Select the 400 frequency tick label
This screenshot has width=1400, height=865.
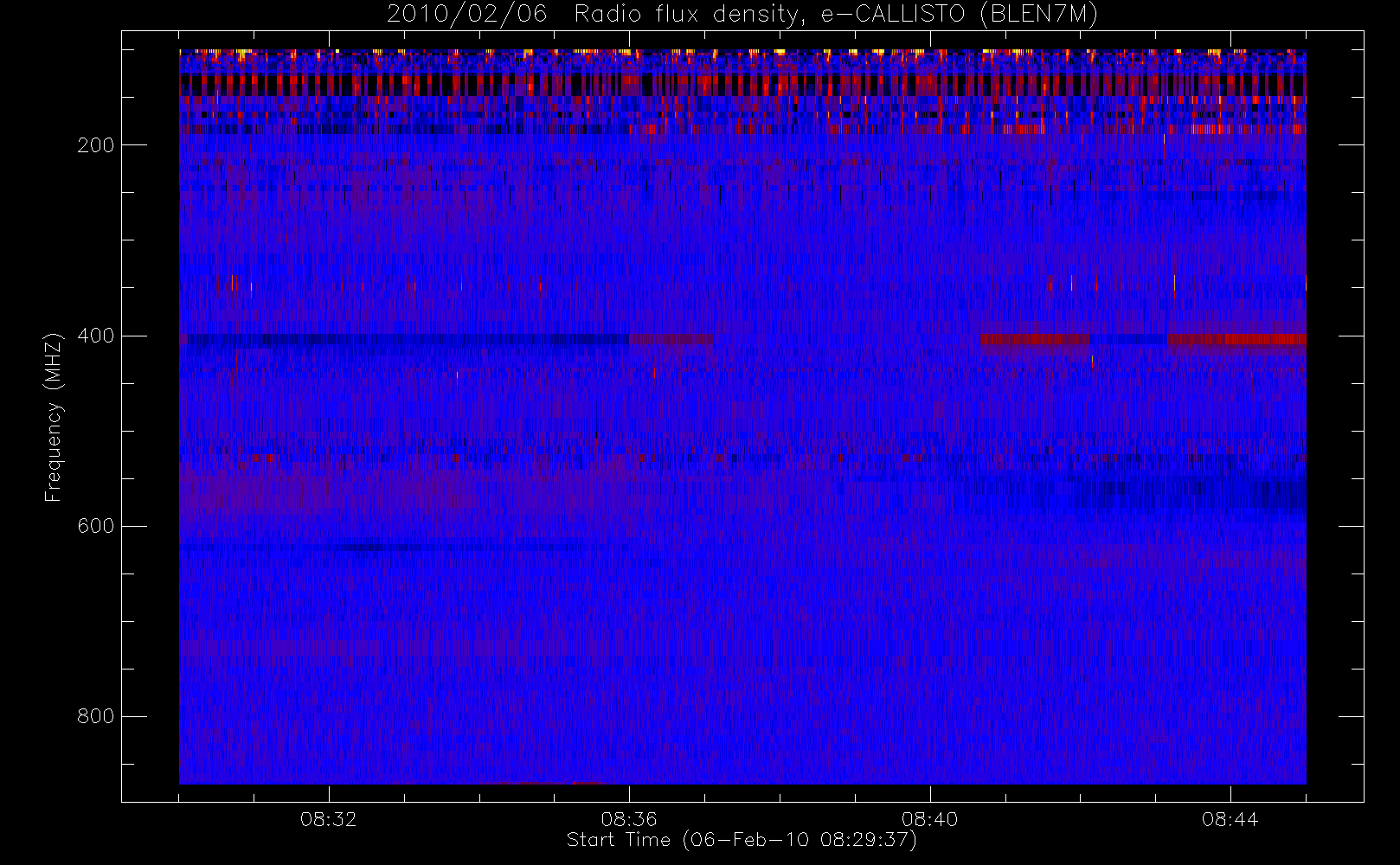[x=95, y=336]
